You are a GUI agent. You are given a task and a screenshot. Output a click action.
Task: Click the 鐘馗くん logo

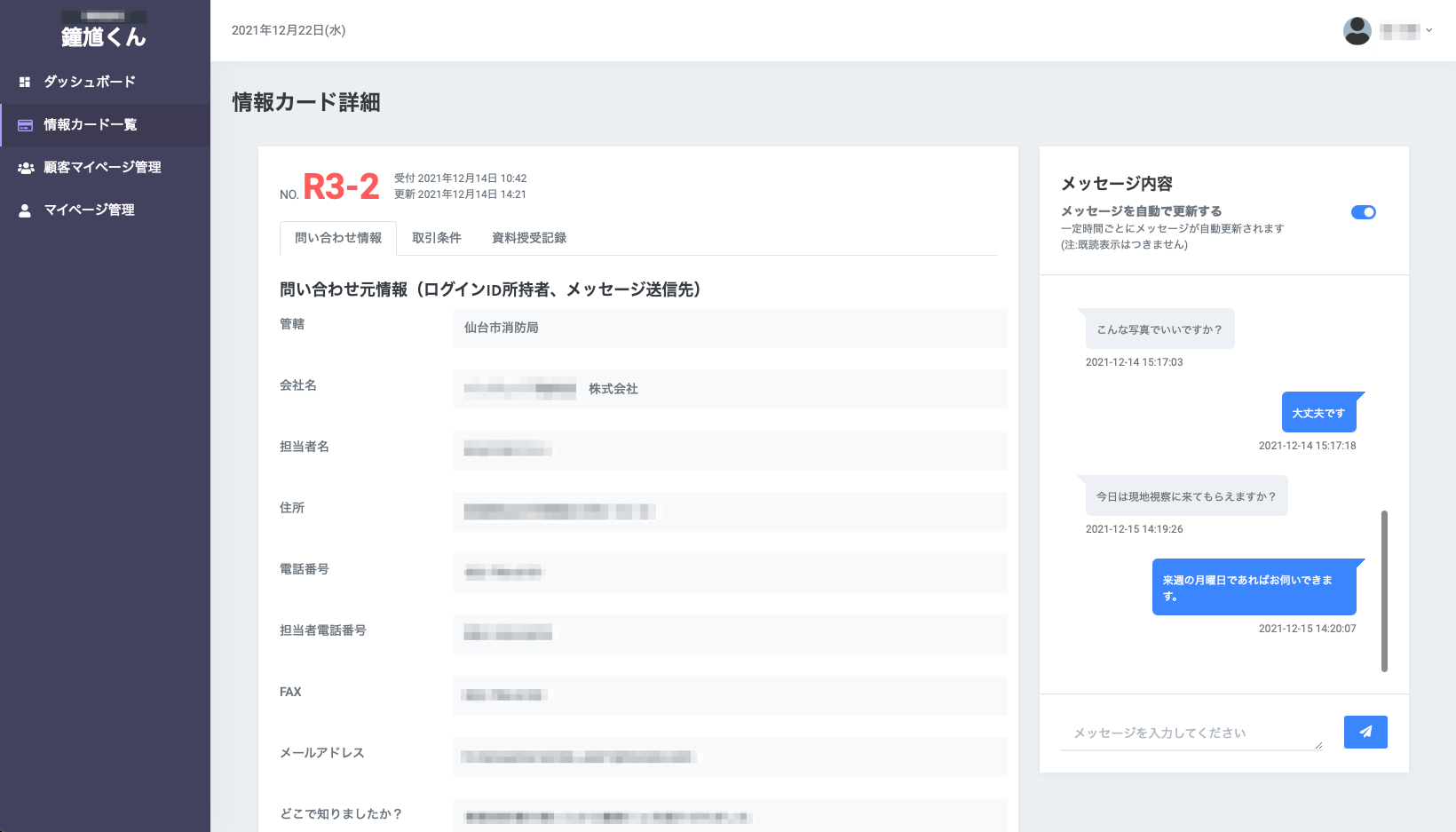104,36
